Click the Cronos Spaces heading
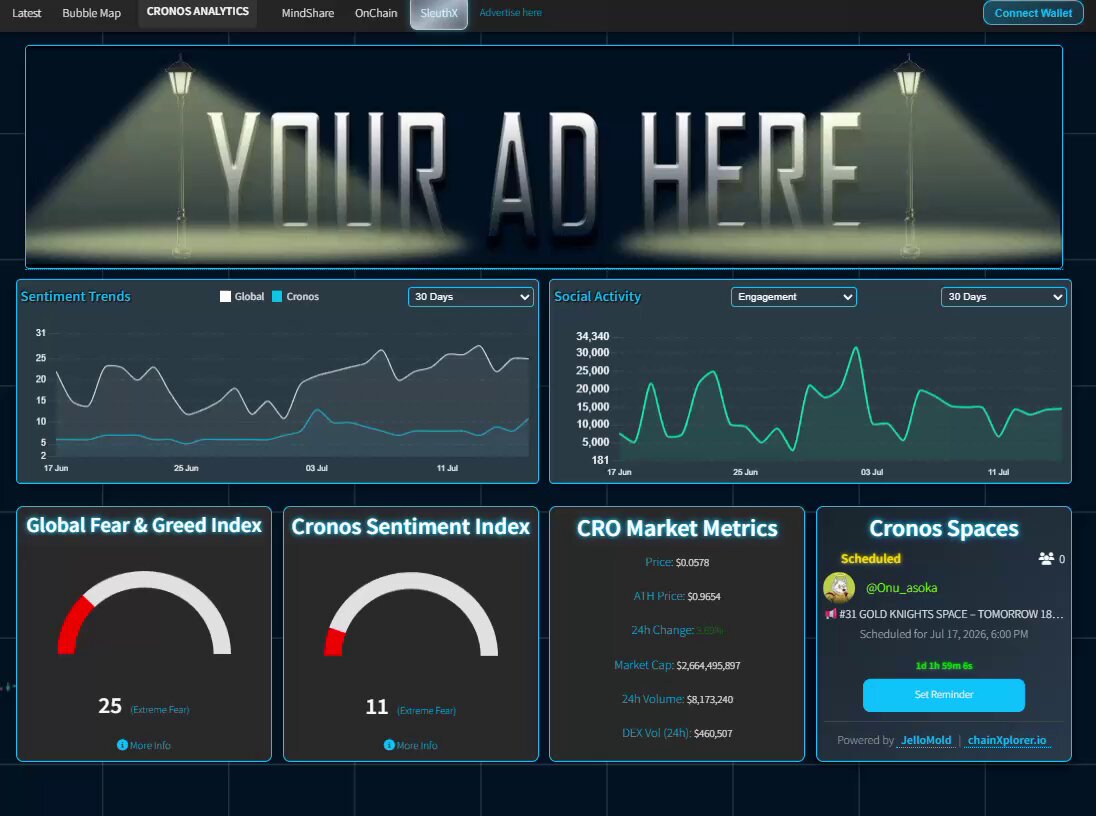The width and height of the screenshot is (1096, 816). 944,529
